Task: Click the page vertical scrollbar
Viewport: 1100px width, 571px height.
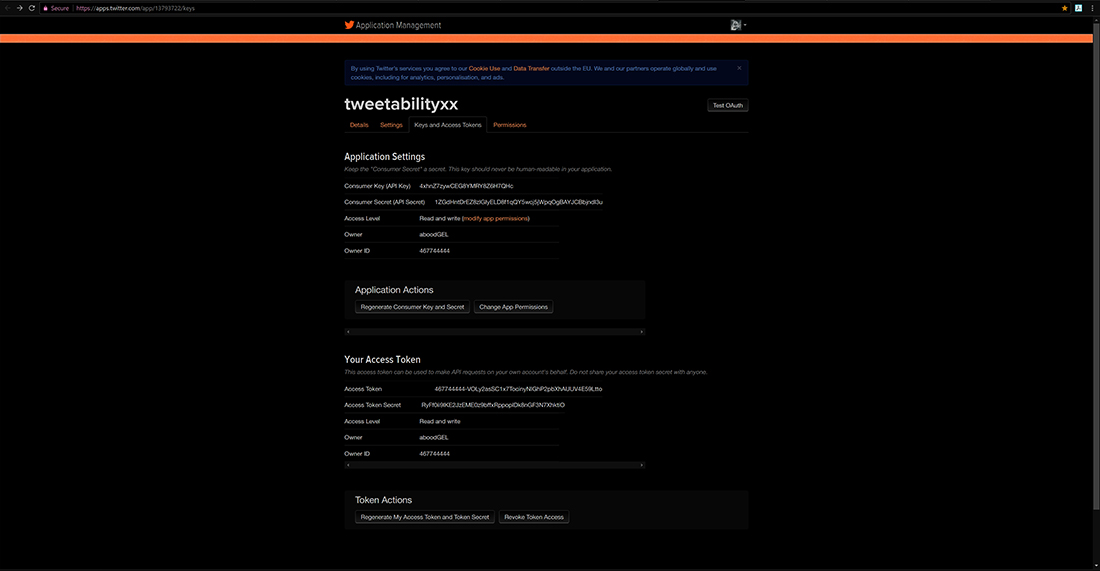Action: click(1096, 267)
